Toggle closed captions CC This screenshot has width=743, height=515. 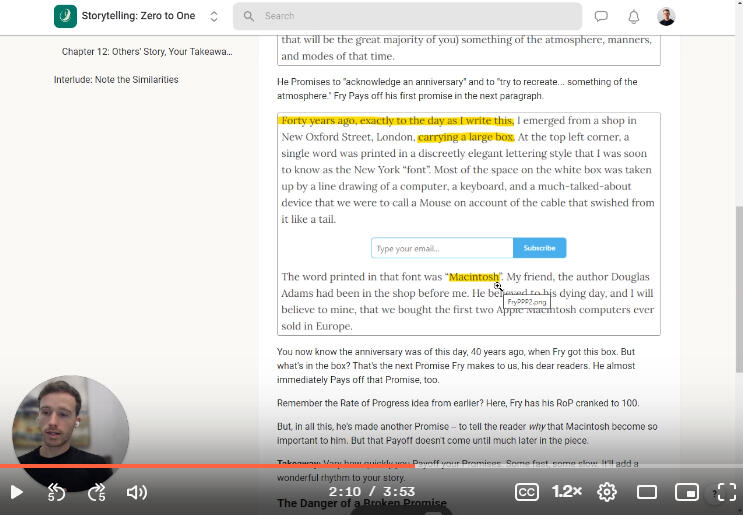click(527, 492)
